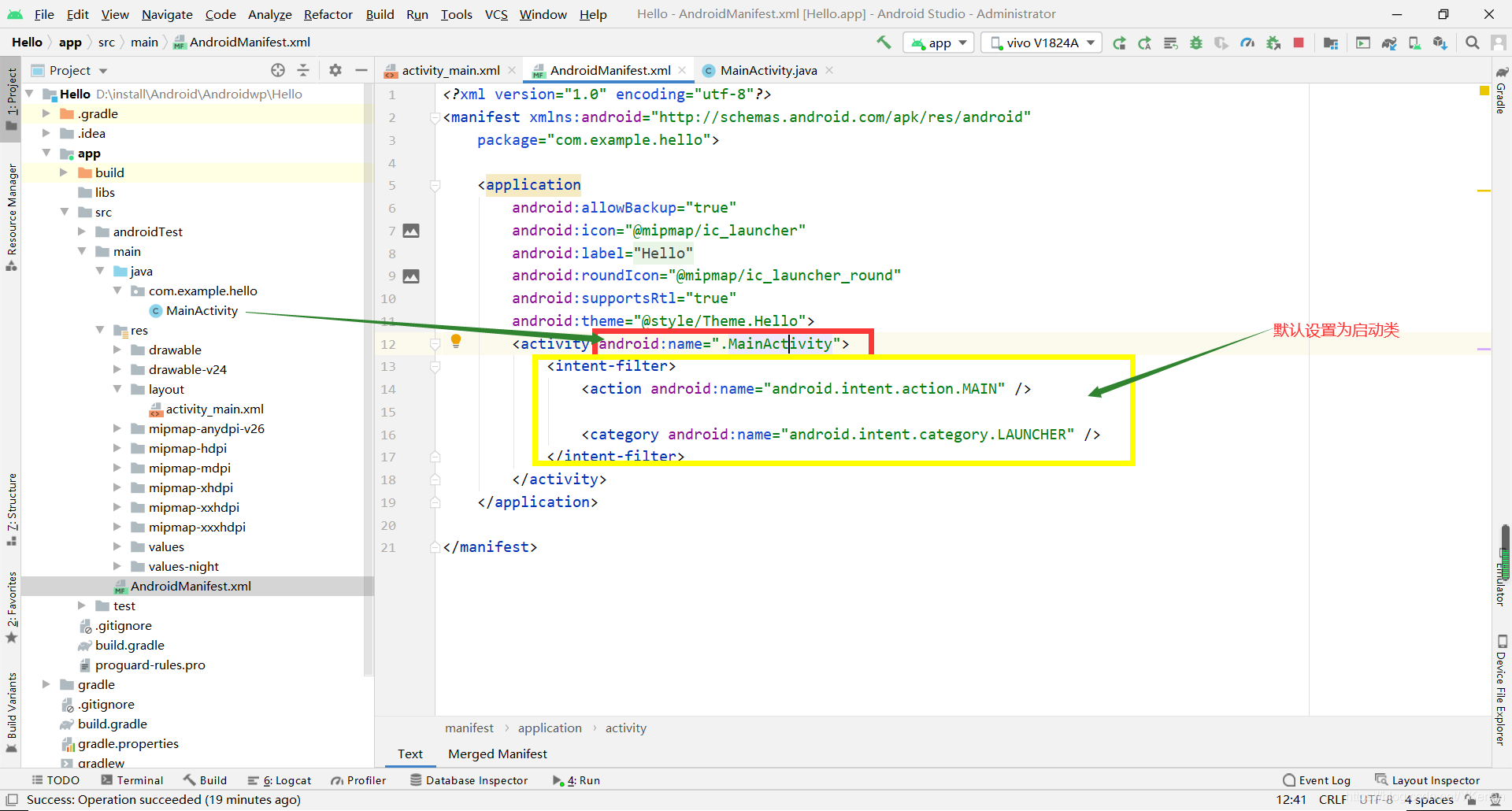The image size is (1512, 811).
Task: Switch to the activity_main.xml tab
Action: (x=450, y=70)
